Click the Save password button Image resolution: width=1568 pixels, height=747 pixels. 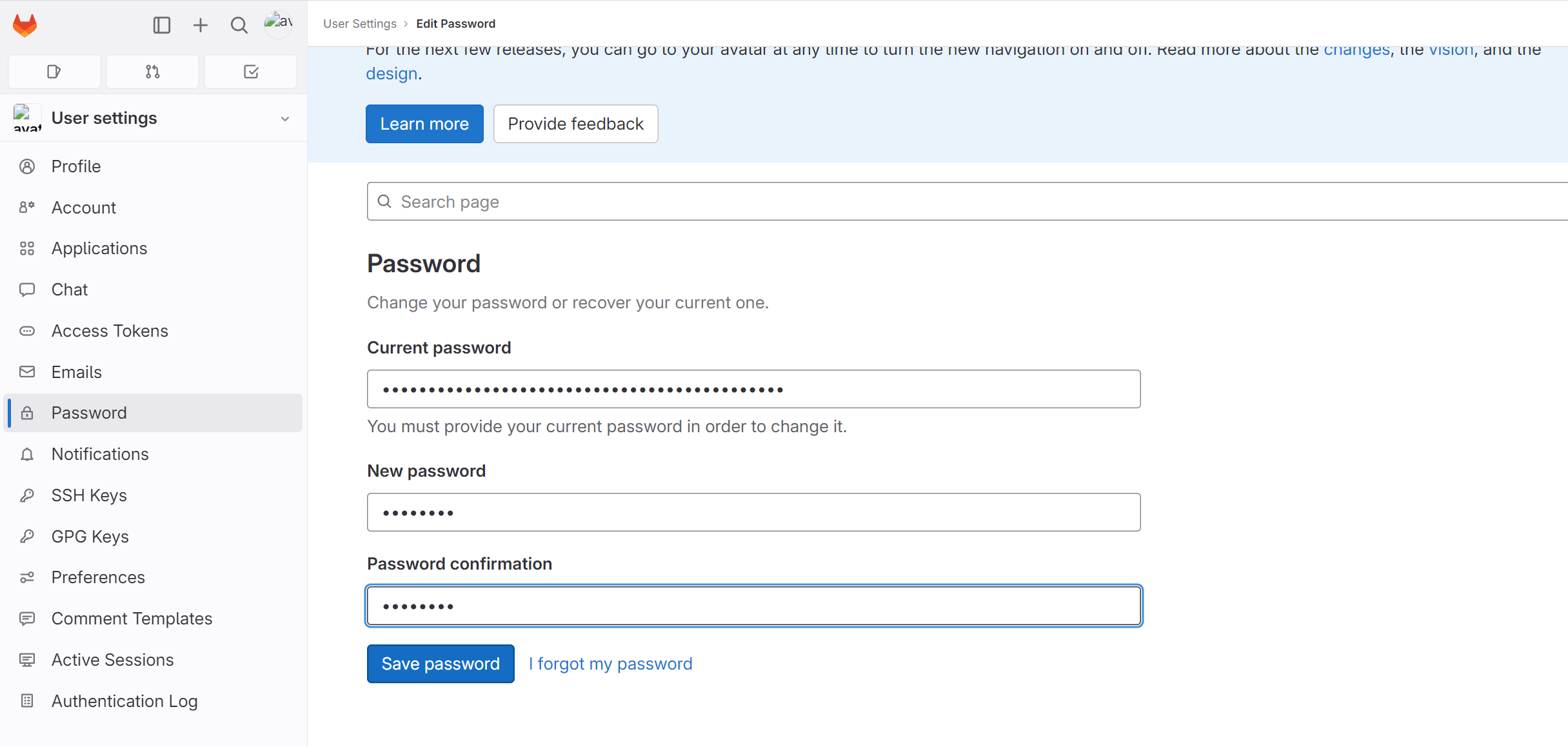tap(441, 664)
